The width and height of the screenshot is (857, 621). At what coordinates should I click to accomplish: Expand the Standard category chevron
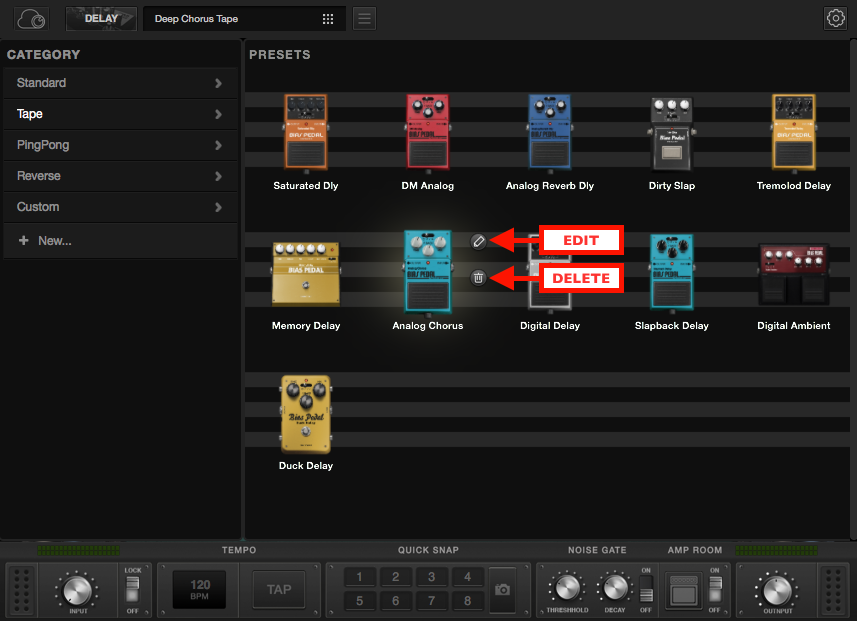(x=219, y=83)
